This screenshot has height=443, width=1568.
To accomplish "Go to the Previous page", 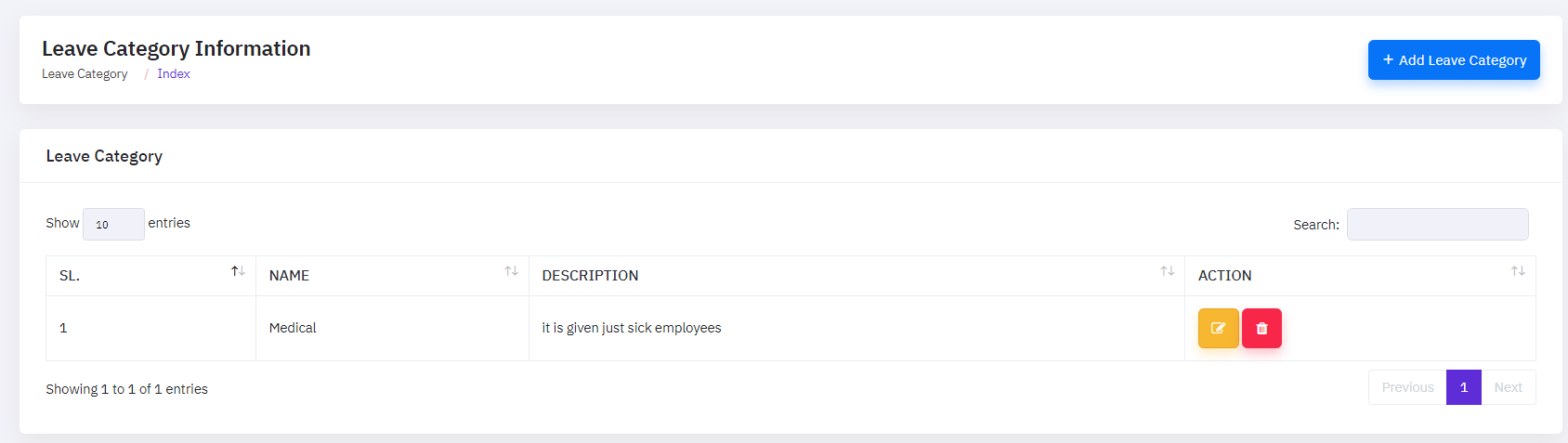I will point(1407,387).
